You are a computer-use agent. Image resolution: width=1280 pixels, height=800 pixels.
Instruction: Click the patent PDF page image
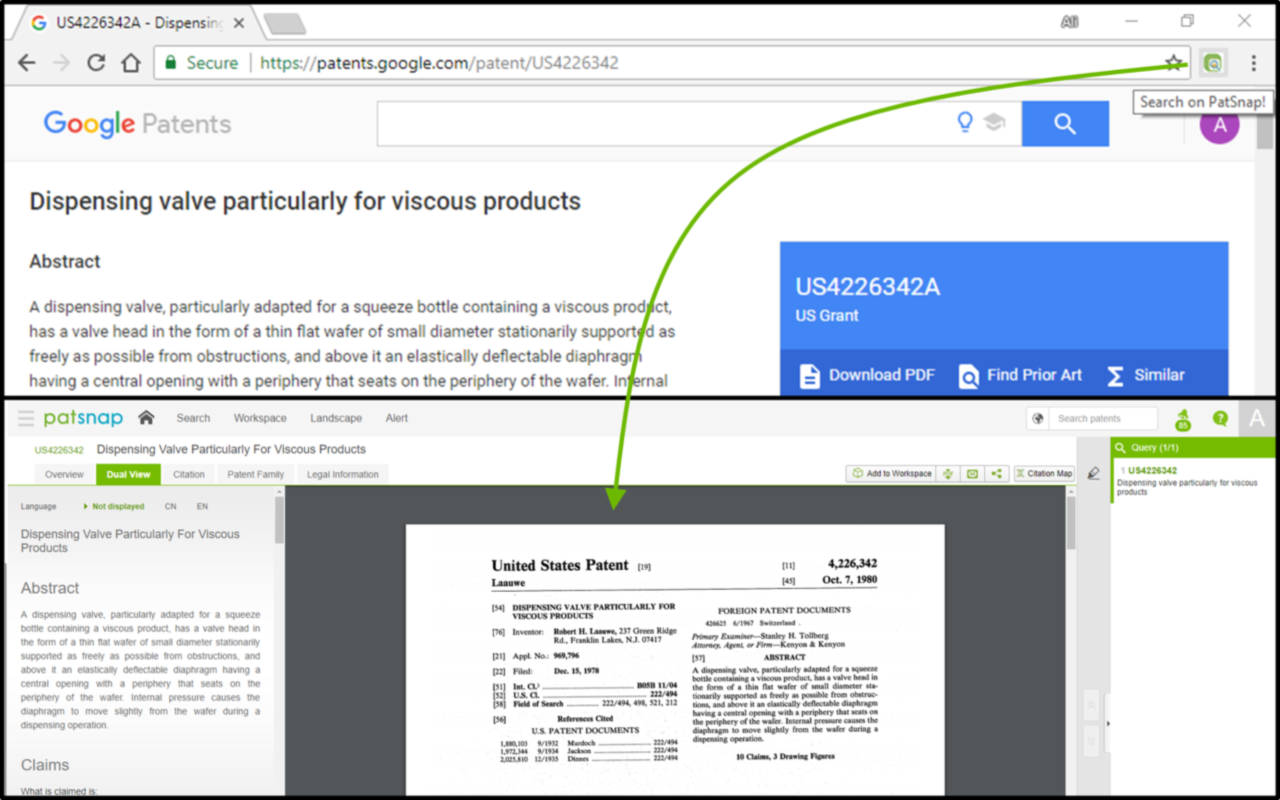click(675, 660)
